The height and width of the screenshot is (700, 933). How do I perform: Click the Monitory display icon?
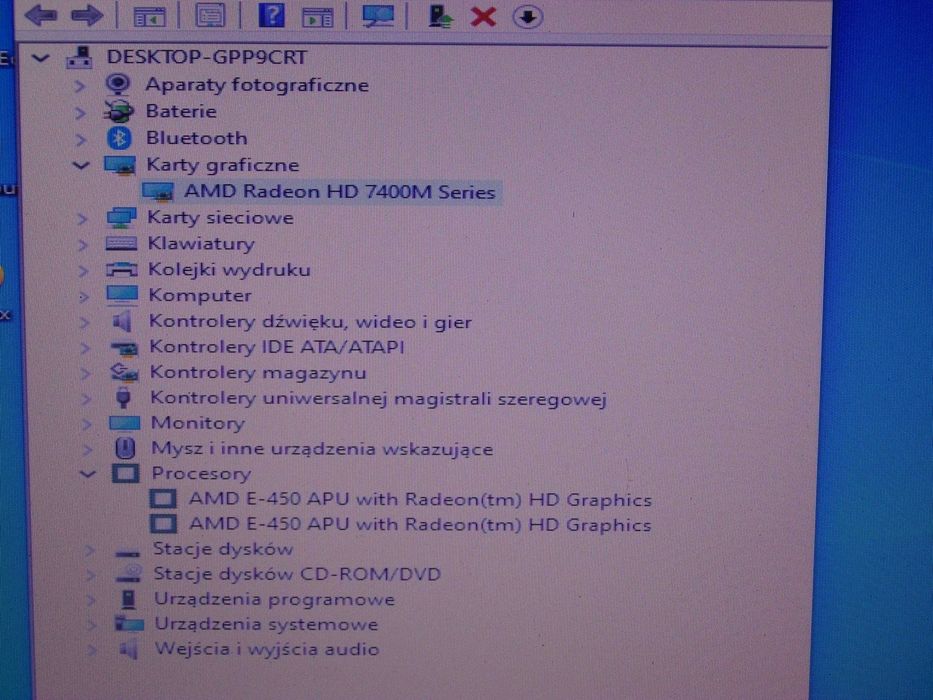tap(125, 423)
